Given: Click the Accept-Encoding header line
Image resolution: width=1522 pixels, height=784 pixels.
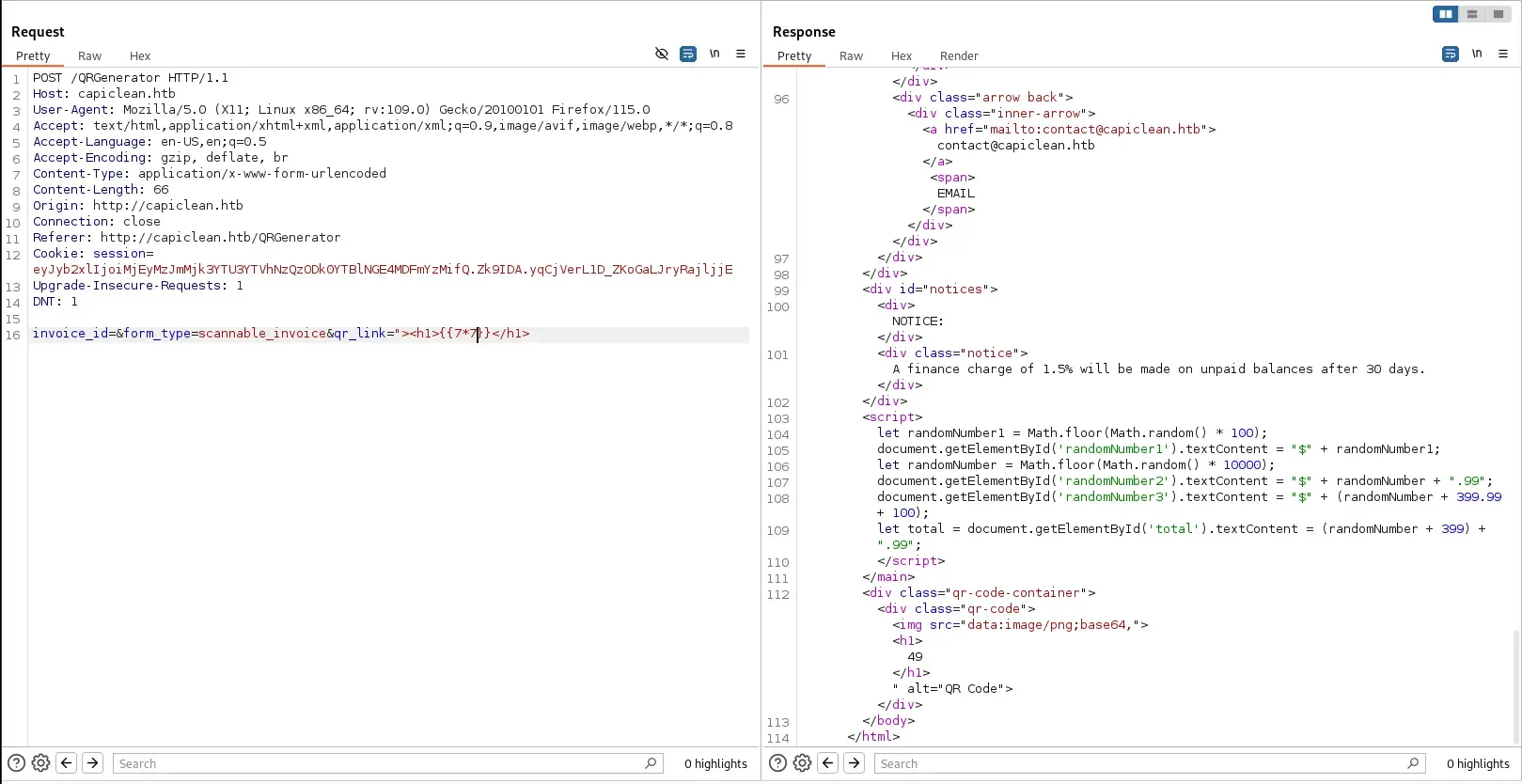Looking at the screenshot, I should coord(161,158).
